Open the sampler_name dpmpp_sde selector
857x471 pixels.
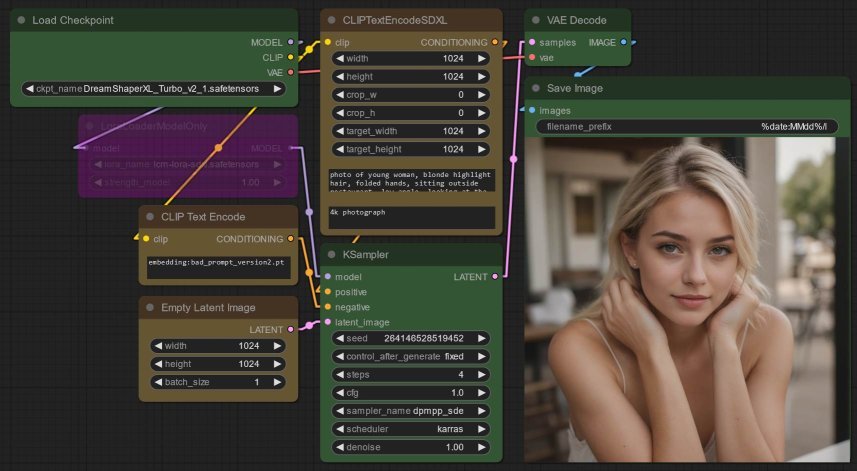[410, 411]
